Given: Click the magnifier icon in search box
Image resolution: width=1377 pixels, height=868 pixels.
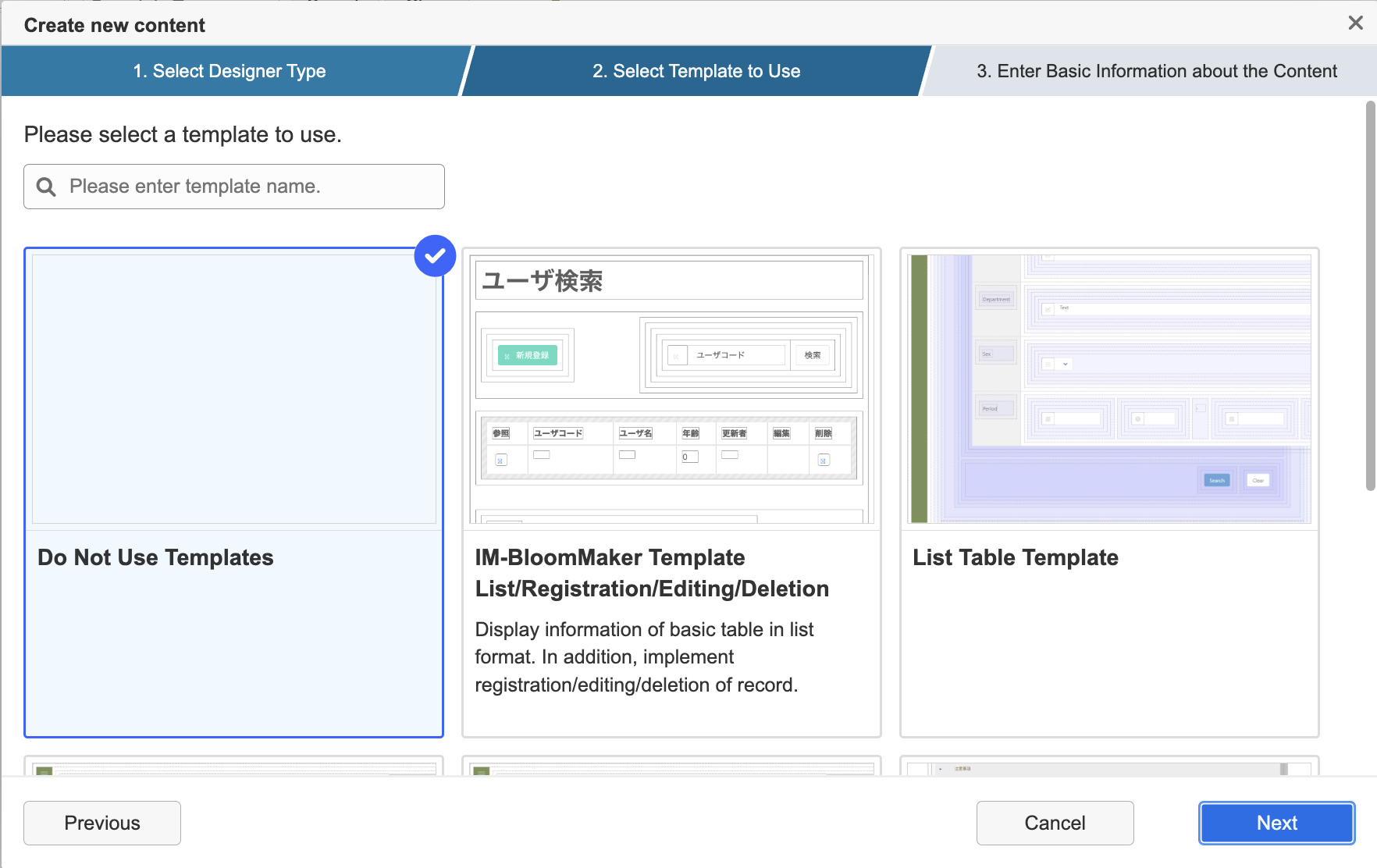Looking at the screenshot, I should click(x=46, y=187).
